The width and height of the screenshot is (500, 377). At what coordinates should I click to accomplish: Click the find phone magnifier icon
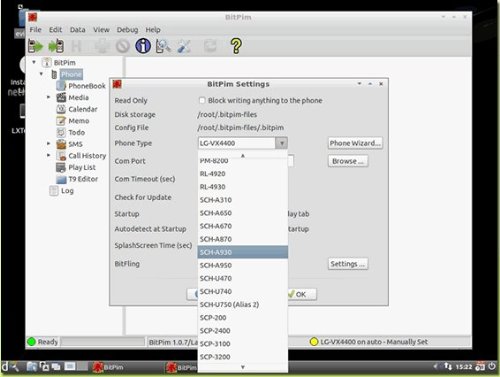pos(163,46)
